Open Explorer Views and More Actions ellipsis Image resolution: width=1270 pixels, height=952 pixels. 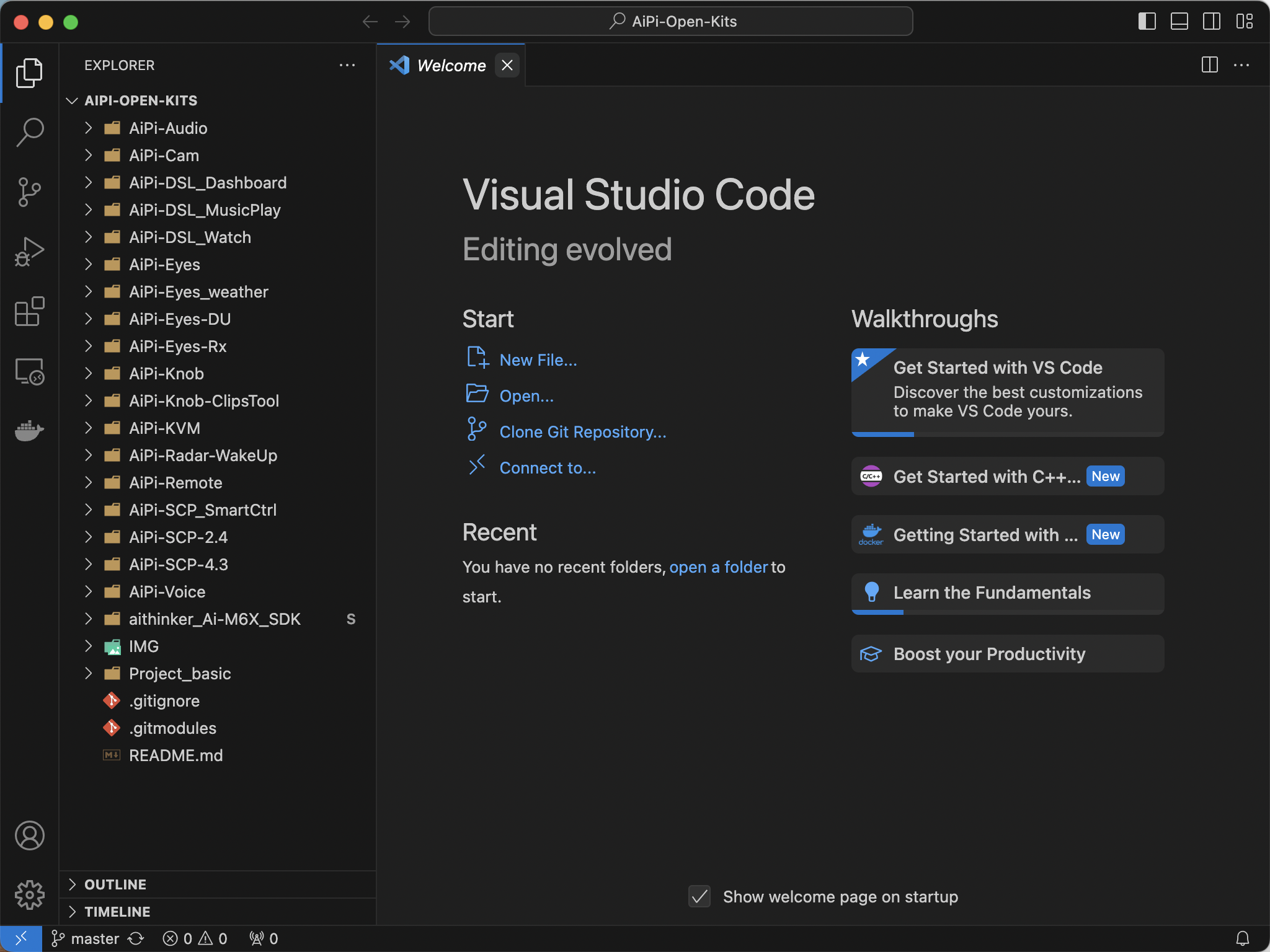(x=347, y=65)
